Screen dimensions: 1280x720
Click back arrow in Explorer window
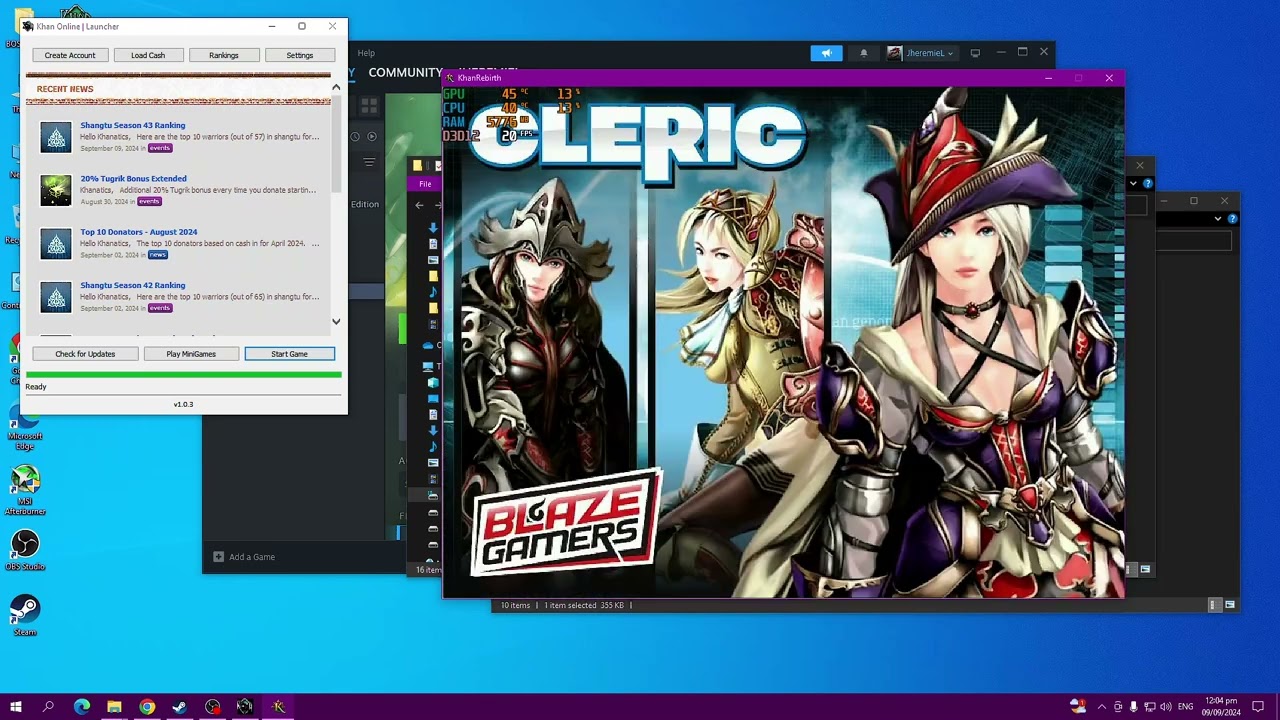pyautogui.click(x=419, y=205)
